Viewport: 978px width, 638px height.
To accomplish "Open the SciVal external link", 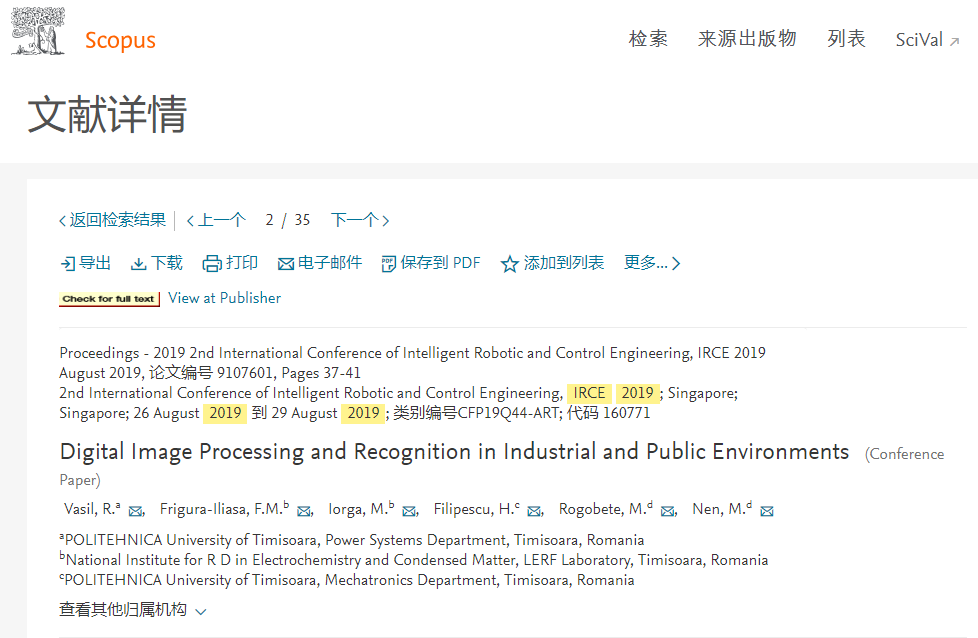I will 927,40.
